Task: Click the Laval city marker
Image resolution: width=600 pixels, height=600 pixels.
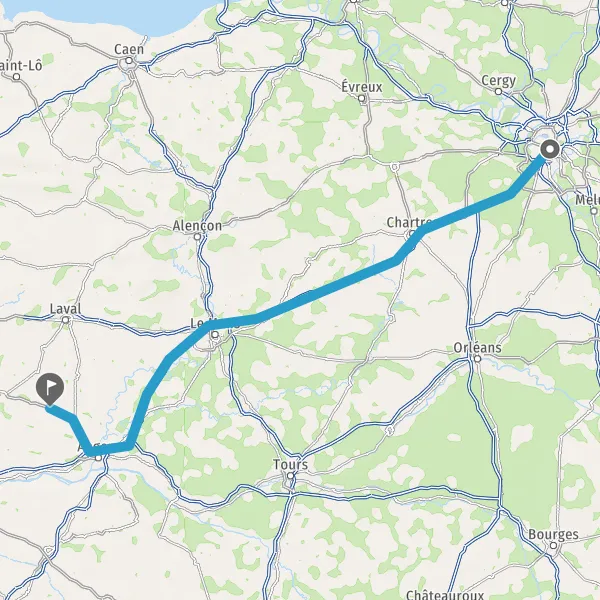Action: click(x=66, y=320)
